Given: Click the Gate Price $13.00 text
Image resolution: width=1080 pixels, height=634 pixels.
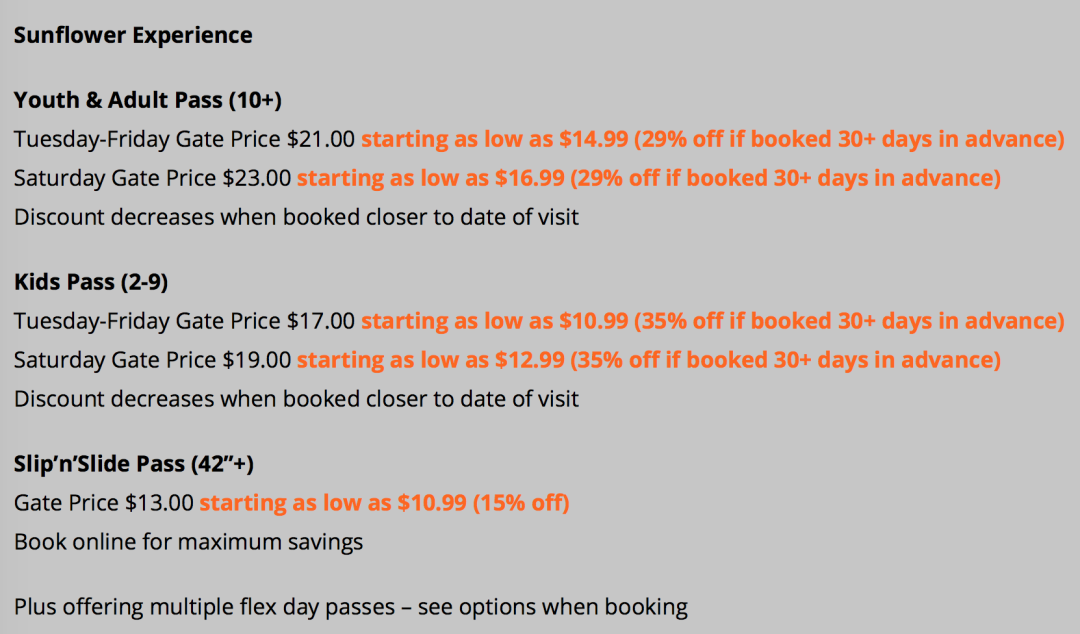Looking at the screenshot, I should [x=103, y=503].
